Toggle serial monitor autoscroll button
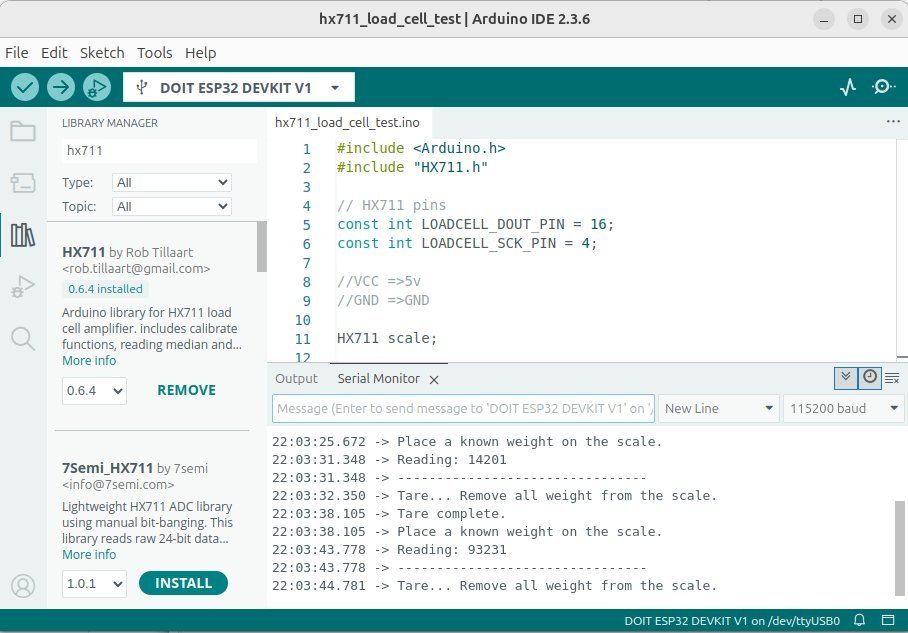The width and height of the screenshot is (908, 633). [845, 378]
